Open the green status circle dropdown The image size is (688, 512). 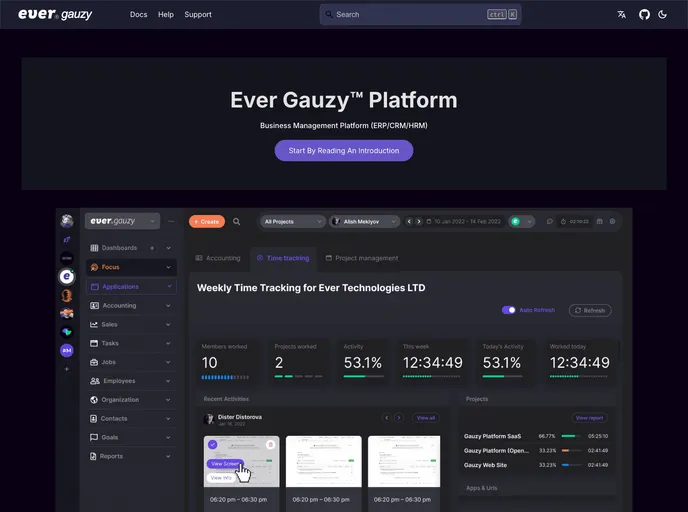[x=522, y=222]
